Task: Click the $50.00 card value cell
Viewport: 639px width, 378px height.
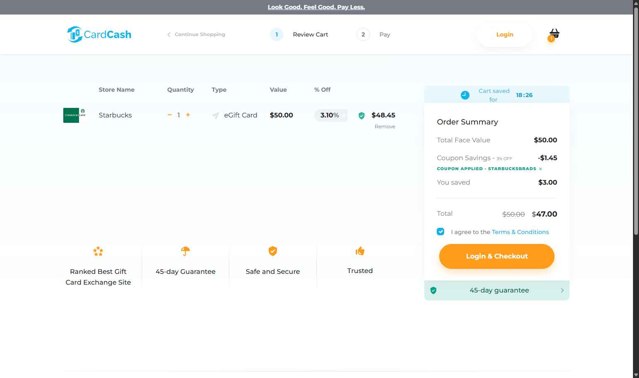Action: pyautogui.click(x=281, y=115)
